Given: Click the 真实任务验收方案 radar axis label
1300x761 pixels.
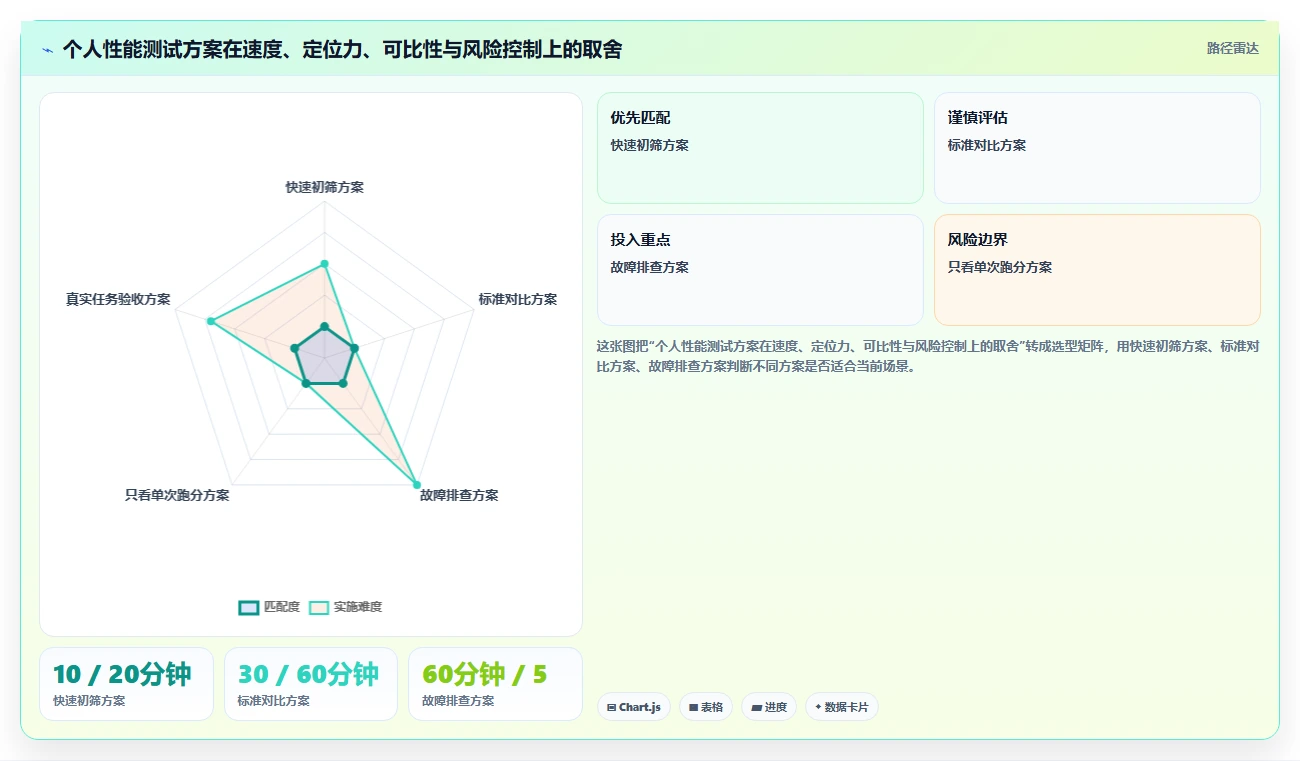Looking at the screenshot, I should pos(118,299).
